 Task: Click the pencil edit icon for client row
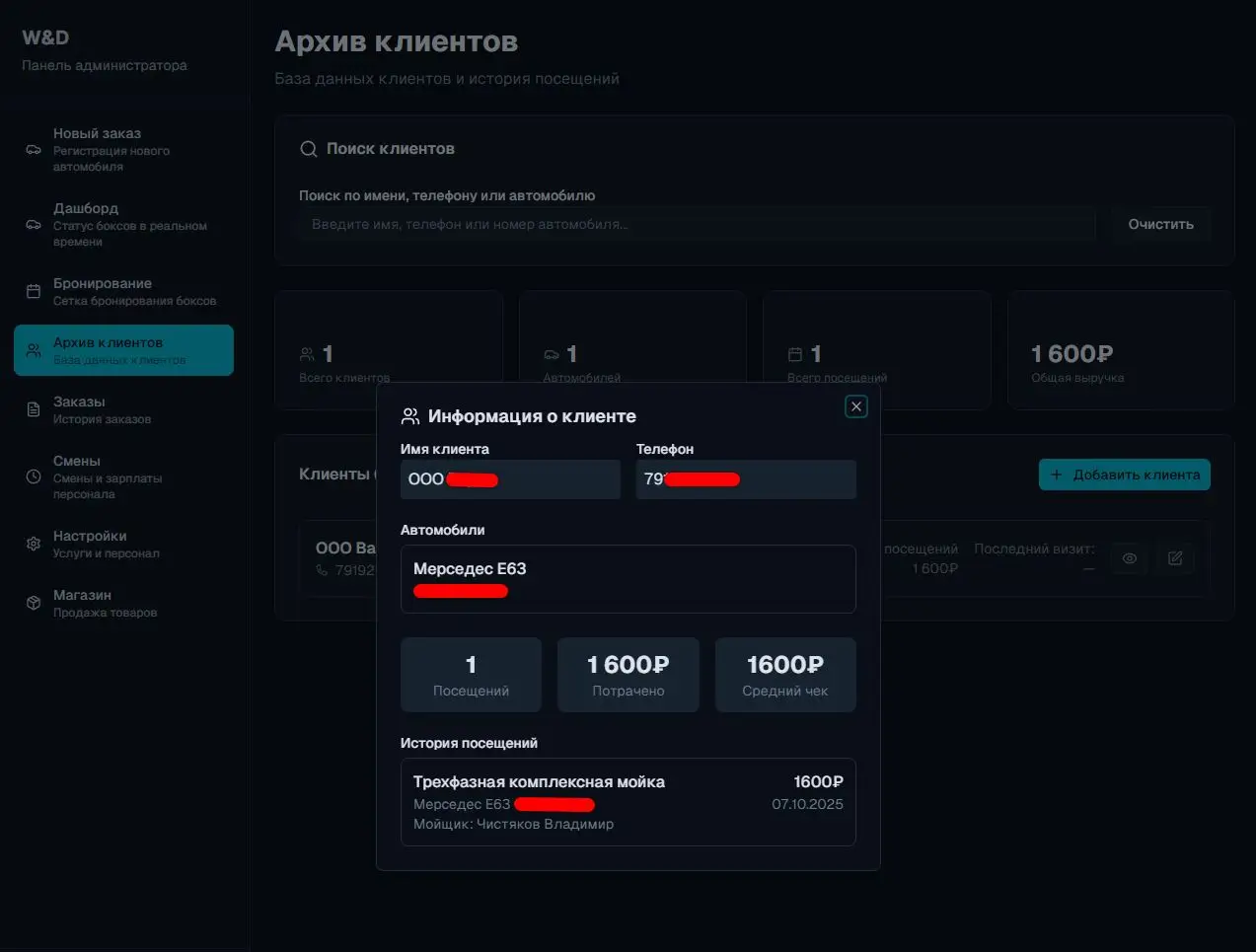[1175, 557]
